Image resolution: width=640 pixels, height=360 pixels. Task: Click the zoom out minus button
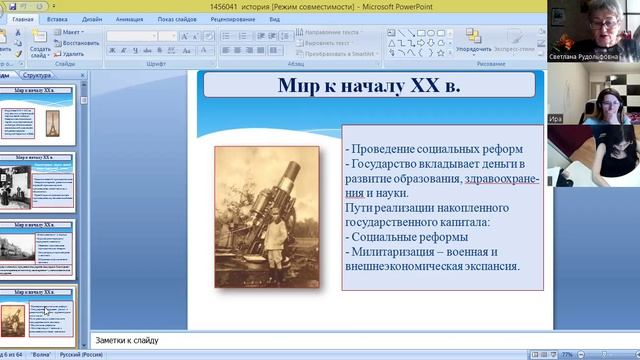click(x=581, y=355)
